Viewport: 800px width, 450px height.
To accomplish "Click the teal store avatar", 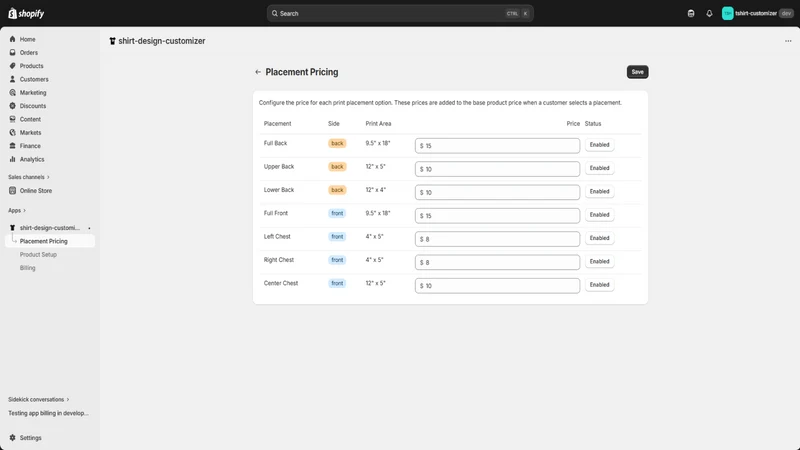I will pyautogui.click(x=728, y=13).
